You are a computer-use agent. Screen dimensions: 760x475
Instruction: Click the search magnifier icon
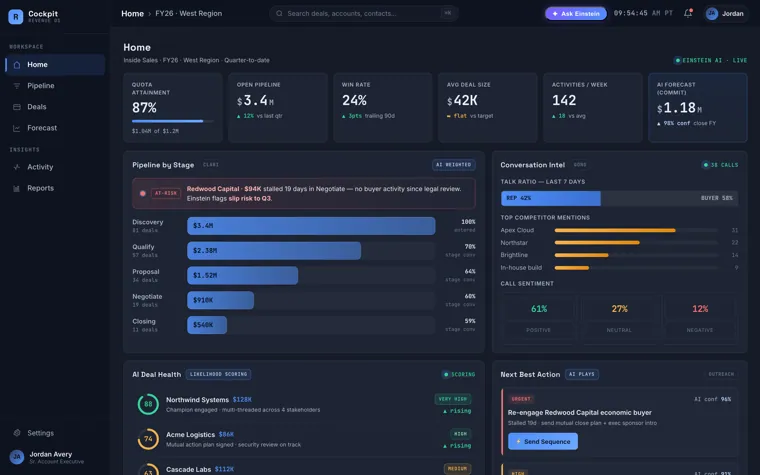pos(279,14)
